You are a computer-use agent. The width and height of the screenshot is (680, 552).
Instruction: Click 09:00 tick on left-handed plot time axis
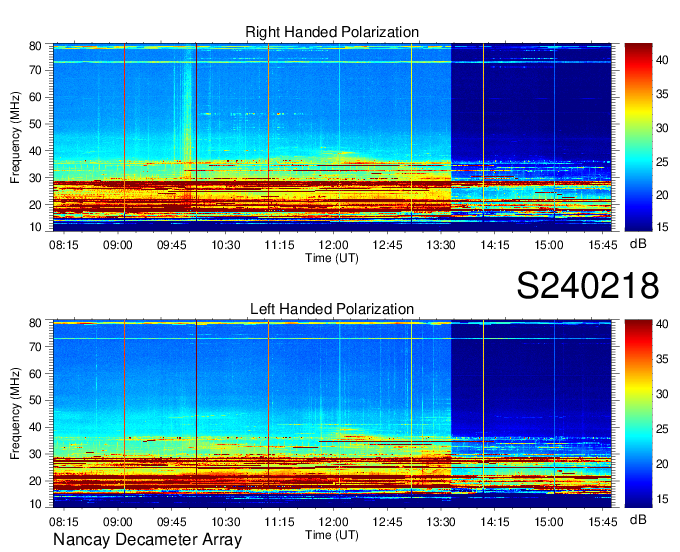point(118,521)
